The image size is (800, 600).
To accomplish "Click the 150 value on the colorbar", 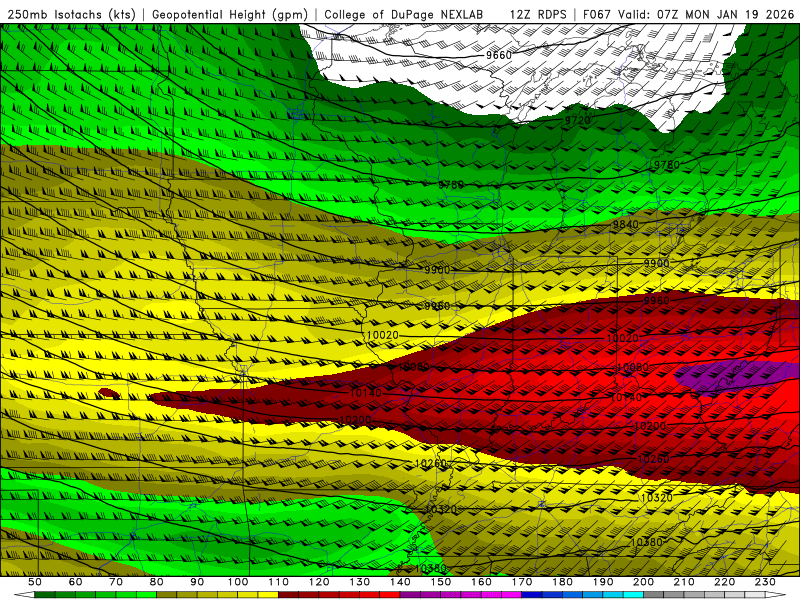I will (441, 582).
